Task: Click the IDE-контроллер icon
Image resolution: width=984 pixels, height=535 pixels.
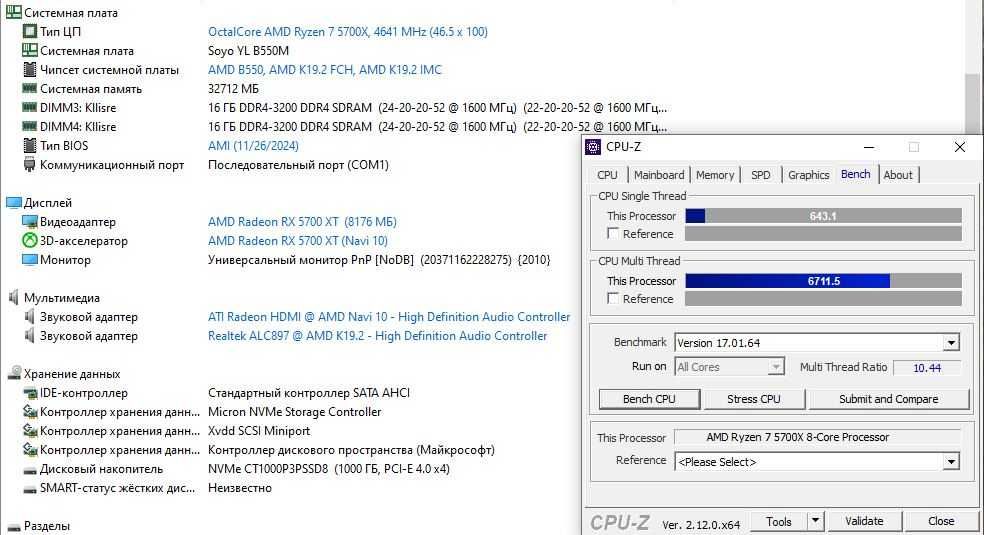Action: pyautogui.click(x=29, y=393)
